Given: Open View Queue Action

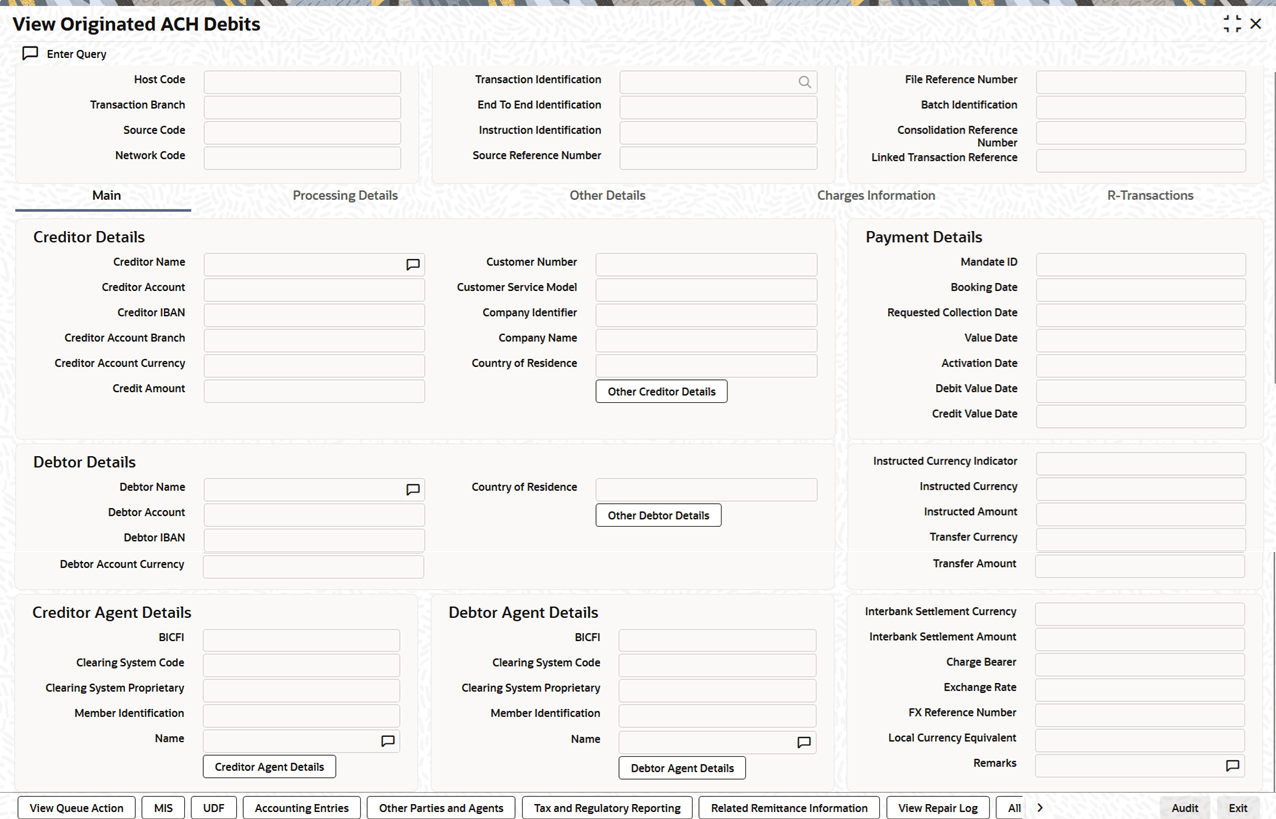Looking at the screenshot, I should click(x=76, y=808).
